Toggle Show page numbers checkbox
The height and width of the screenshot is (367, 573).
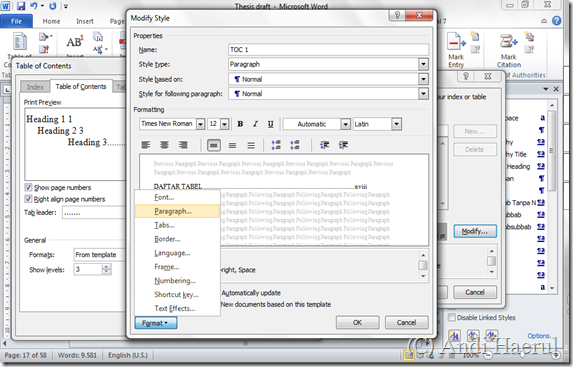point(28,187)
